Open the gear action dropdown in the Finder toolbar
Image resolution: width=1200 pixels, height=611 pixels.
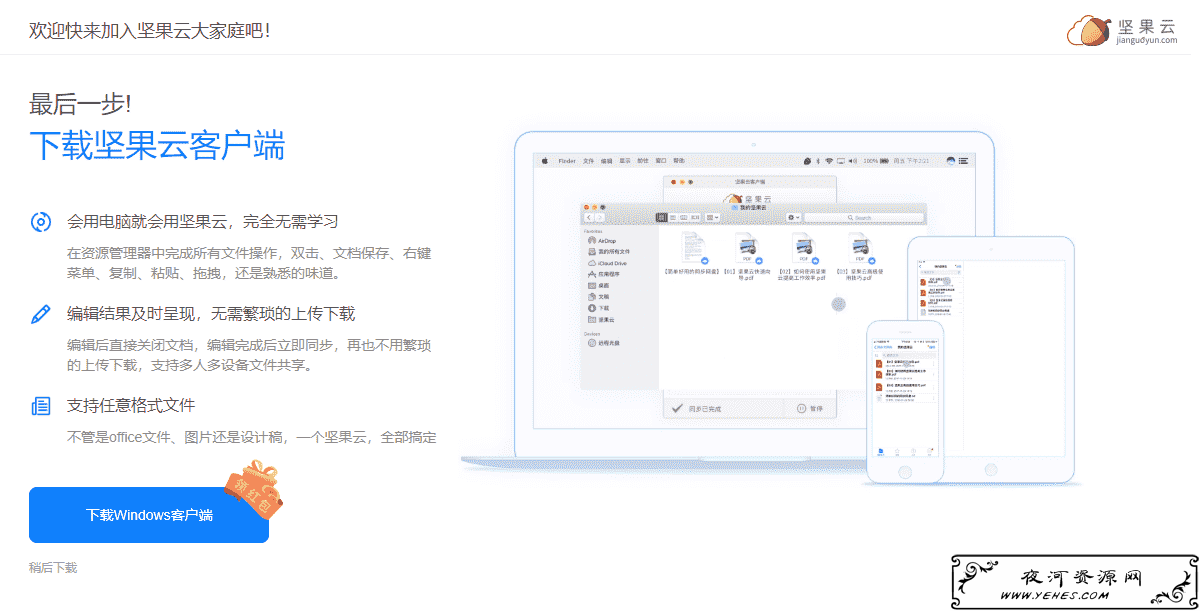794,217
